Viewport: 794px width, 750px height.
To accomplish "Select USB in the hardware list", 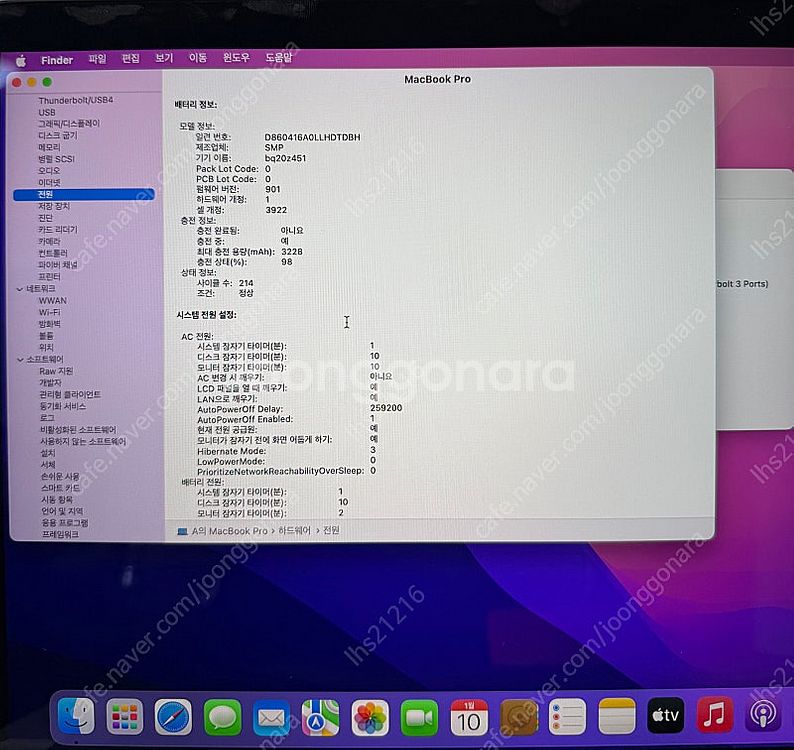I will pyautogui.click(x=47, y=112).
